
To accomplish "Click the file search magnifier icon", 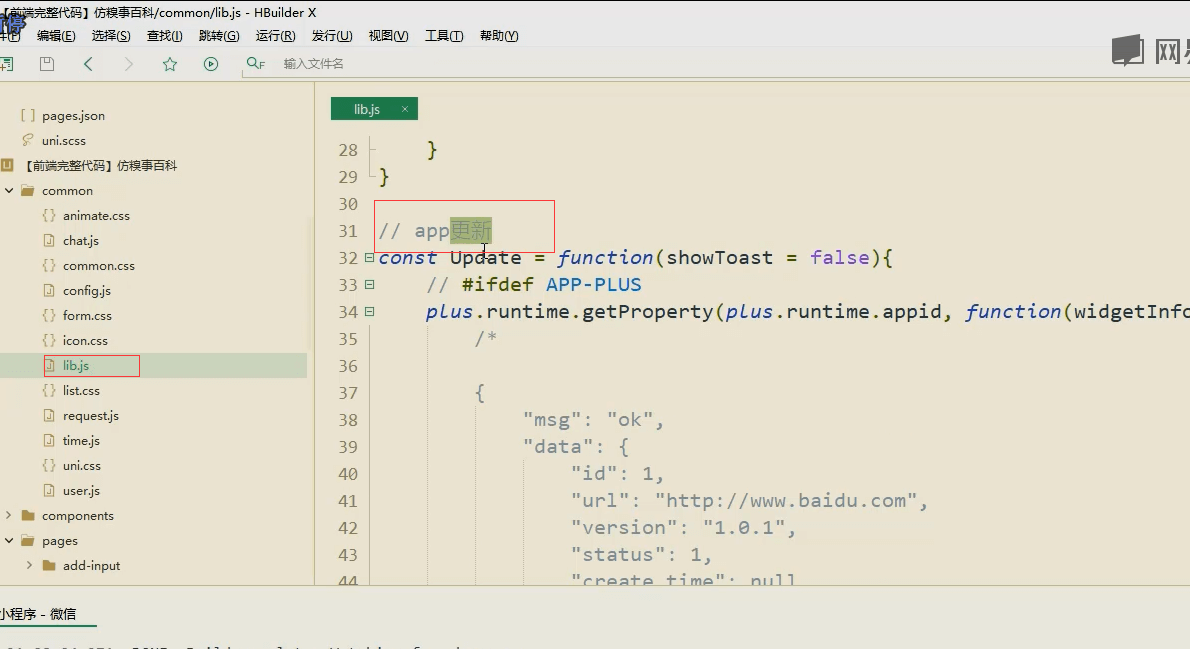I will pyautogui.click(x=256, y=64).
